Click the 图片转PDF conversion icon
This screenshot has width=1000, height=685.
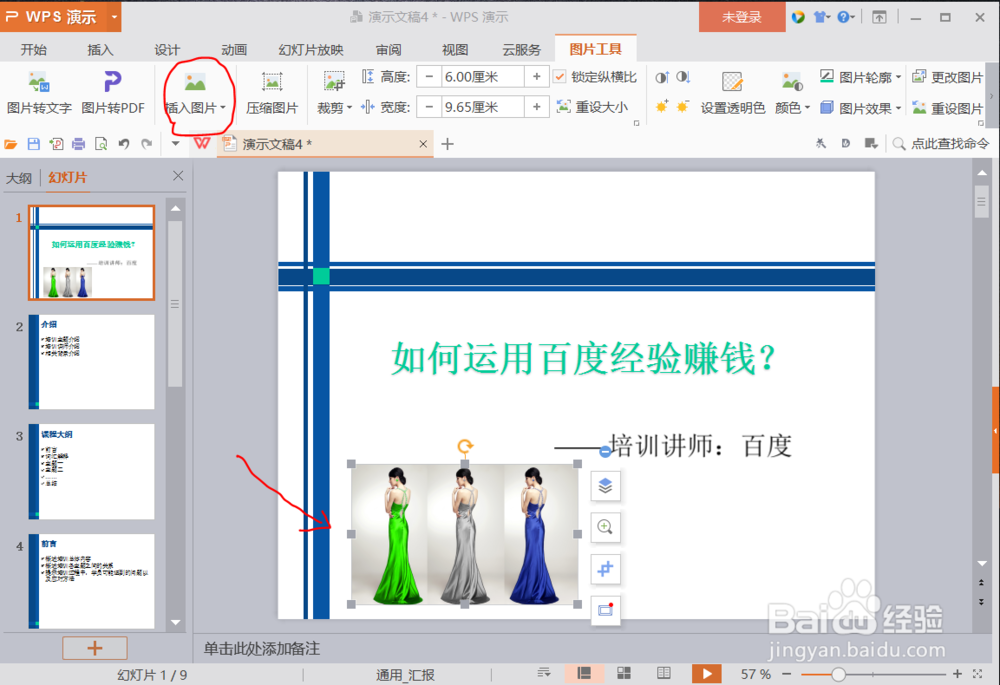click(112, 90)
